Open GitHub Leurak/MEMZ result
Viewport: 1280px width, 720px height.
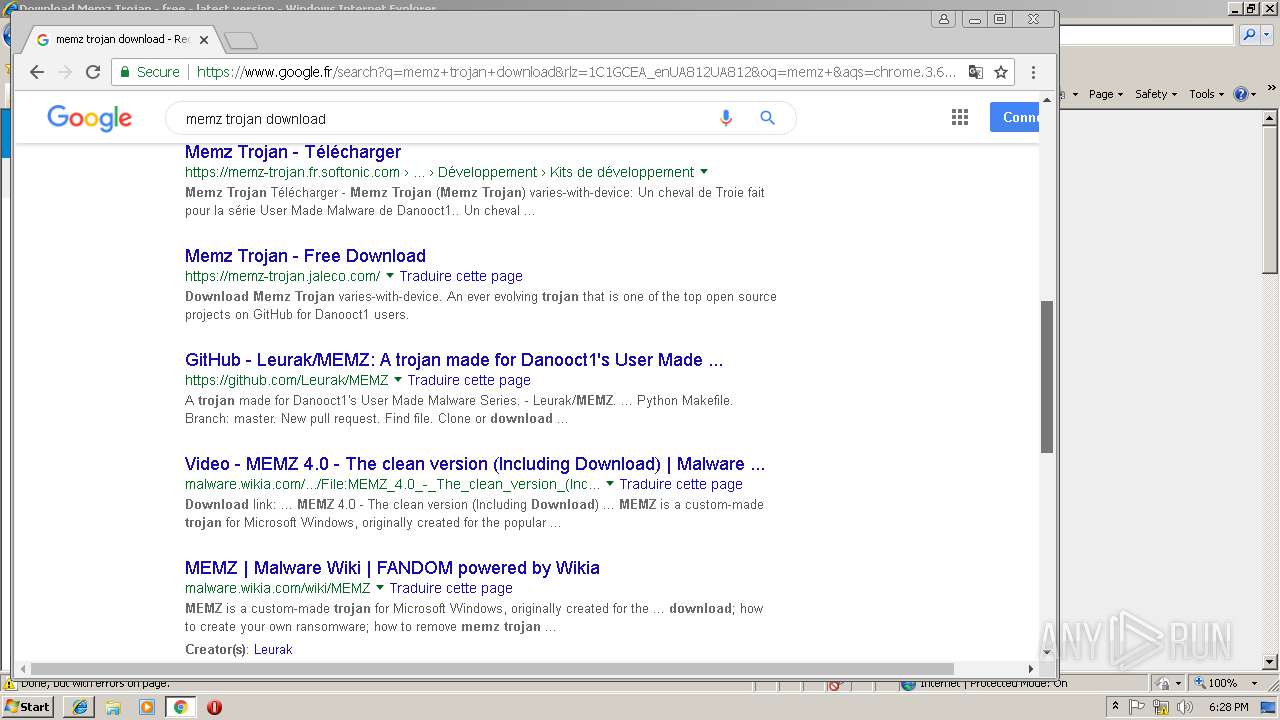click(x=454, y=360)
